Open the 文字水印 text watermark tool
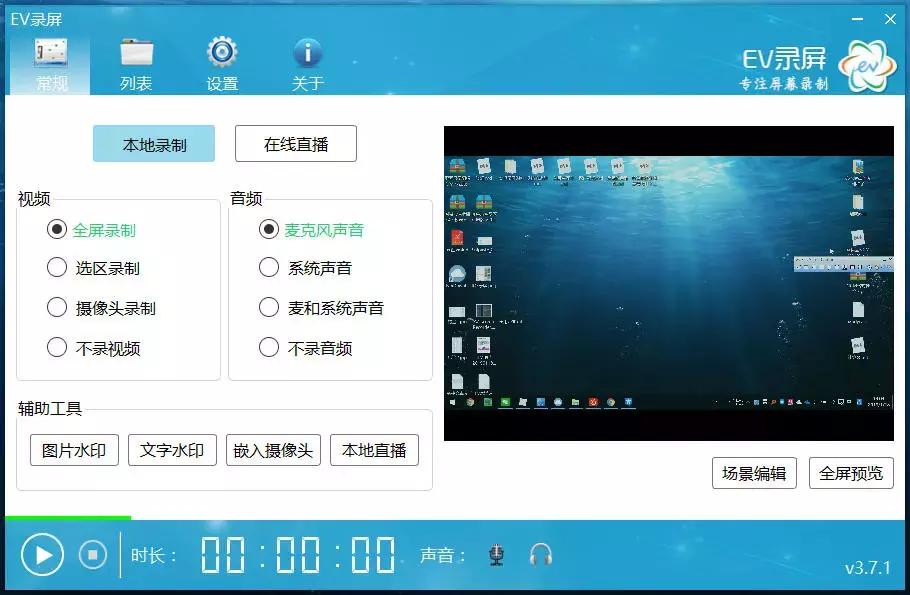Viewport: 910px width, 595px height. tap(172, 449)
